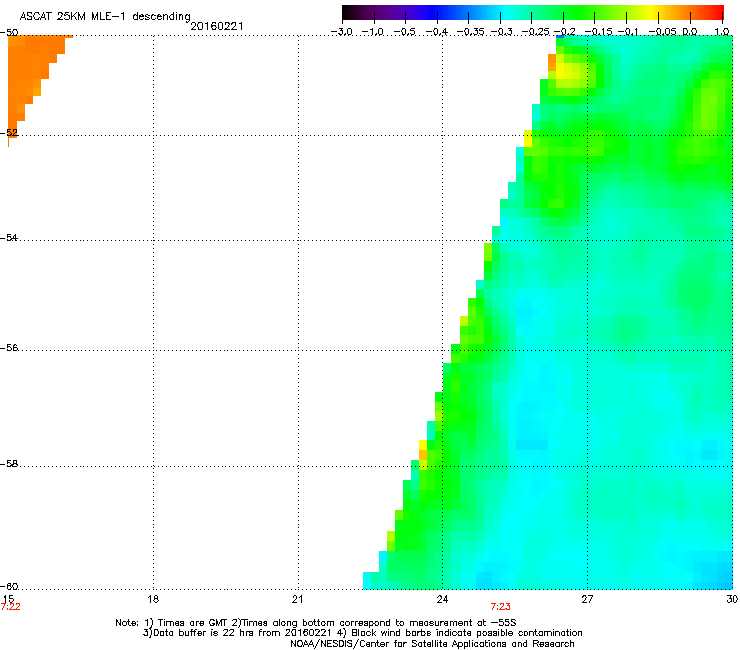740x650 pixels.
Task: Click the -50 latitude axis label
Action: click(x=9, y=33)
